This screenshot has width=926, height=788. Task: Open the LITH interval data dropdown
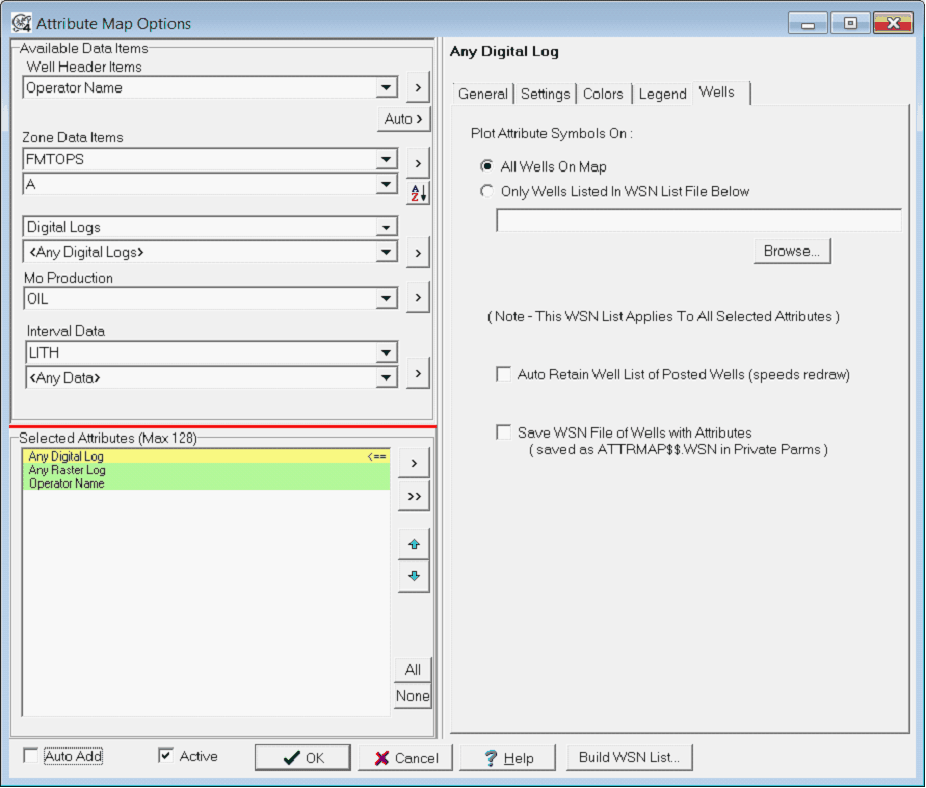click(x=387, y=353)
